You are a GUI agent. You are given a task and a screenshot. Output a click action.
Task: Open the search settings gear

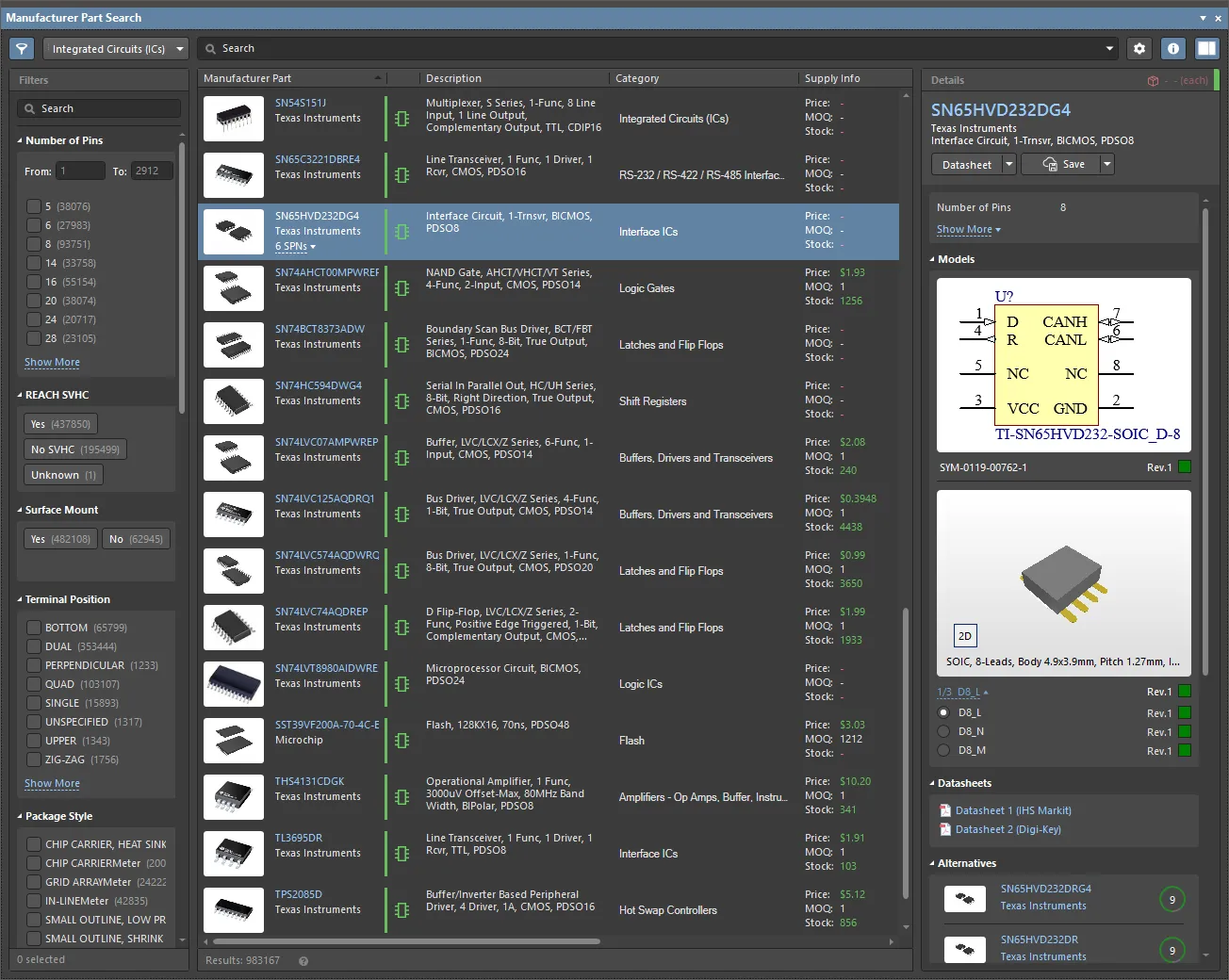(1139, 49)
